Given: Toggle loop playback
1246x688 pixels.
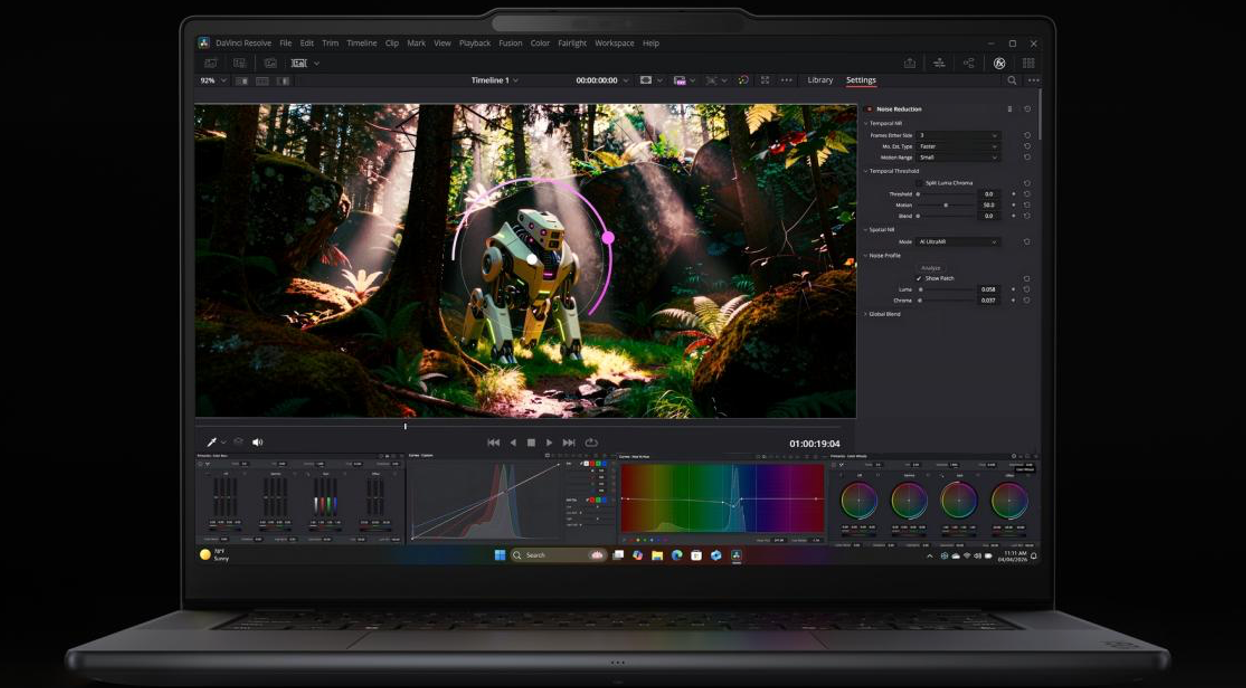Looking at the screenshot, I should click(591, 442).
